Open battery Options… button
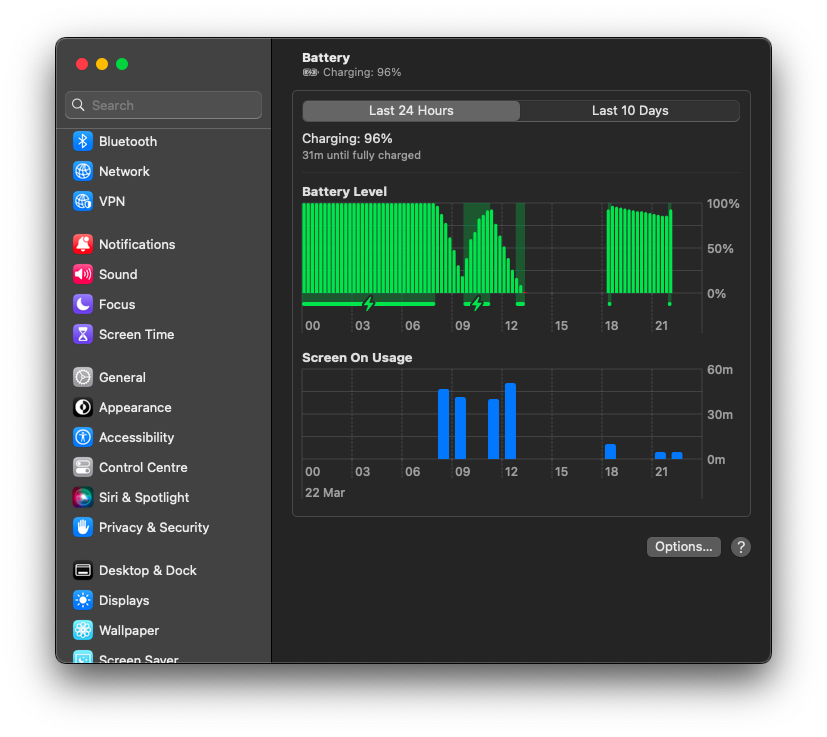This screenshot has width=827, height=737. click(x=684, y=547)
